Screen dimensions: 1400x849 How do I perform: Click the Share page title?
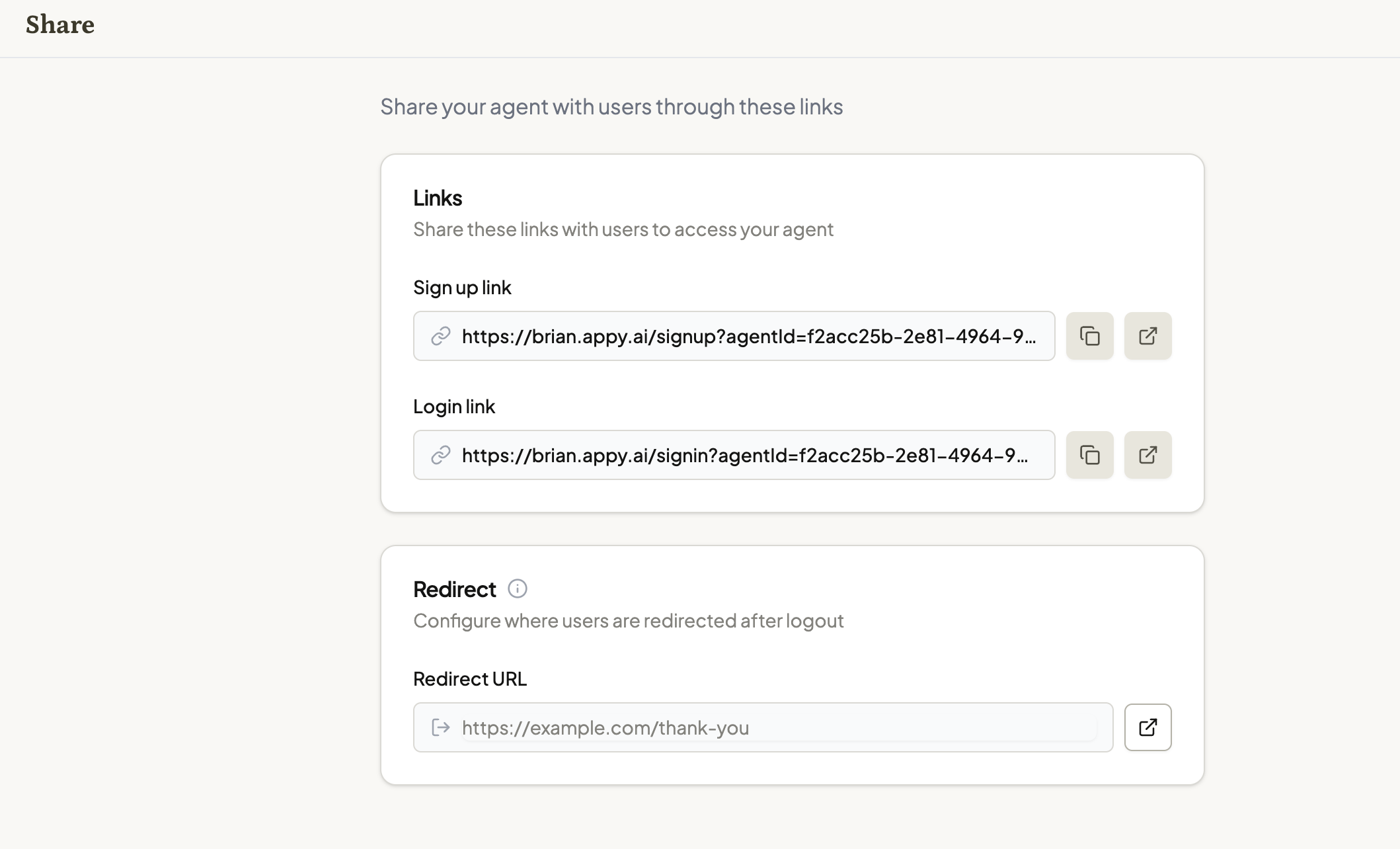60,24
